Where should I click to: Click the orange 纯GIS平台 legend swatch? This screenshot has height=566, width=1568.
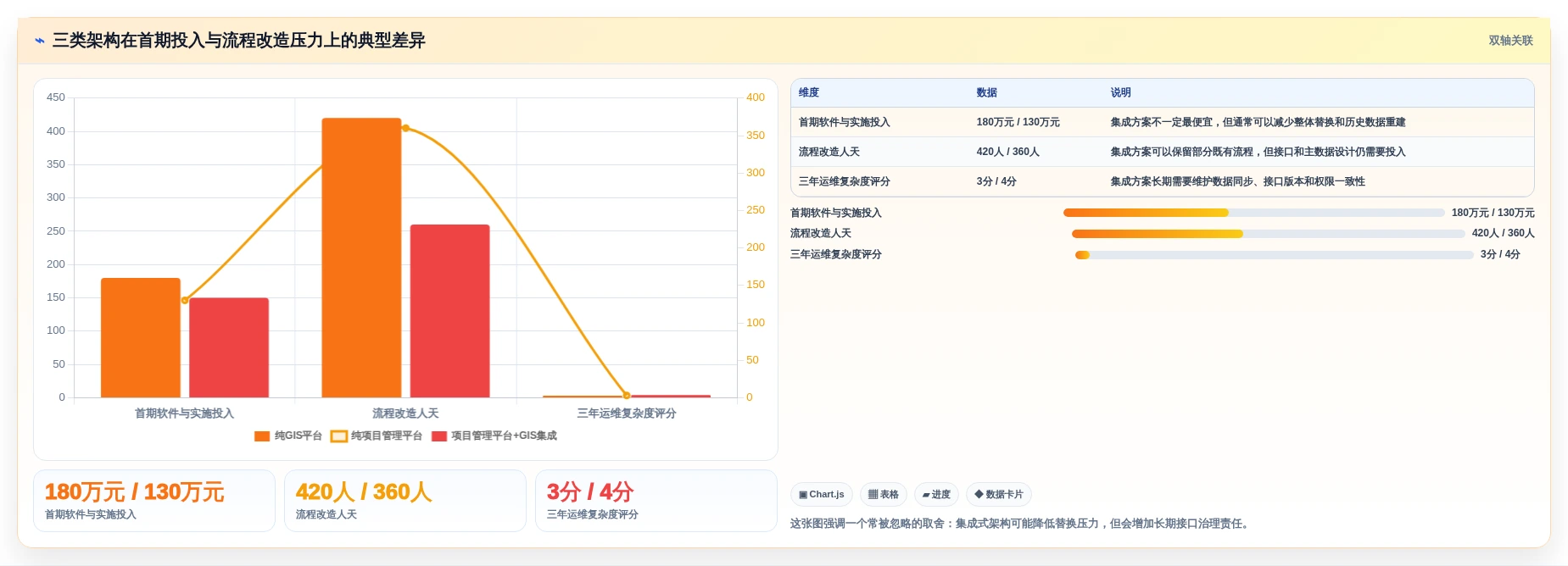pyautogui.click(x=262, y=436)
